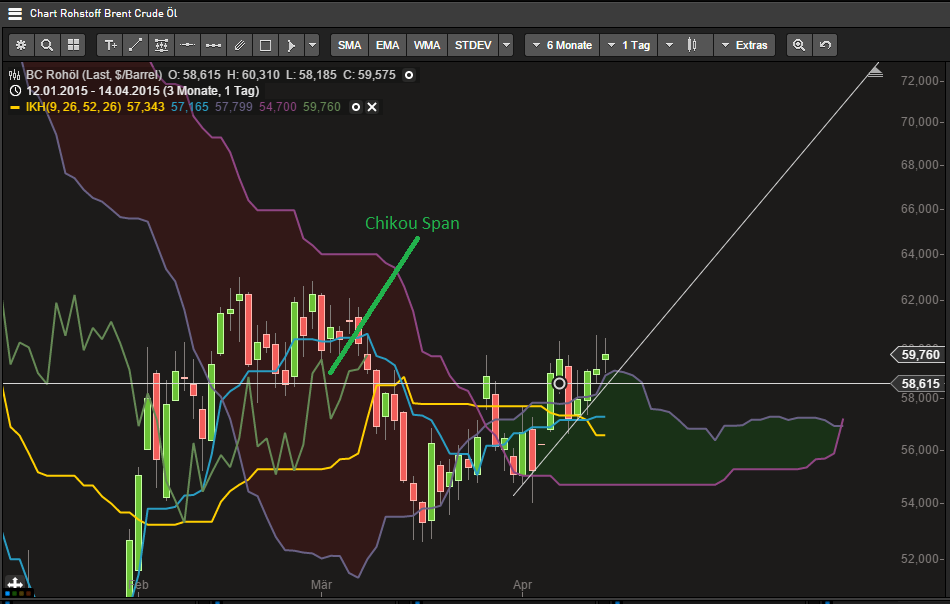
Task: Select the T+ text annotation tool
Action: 110,45
